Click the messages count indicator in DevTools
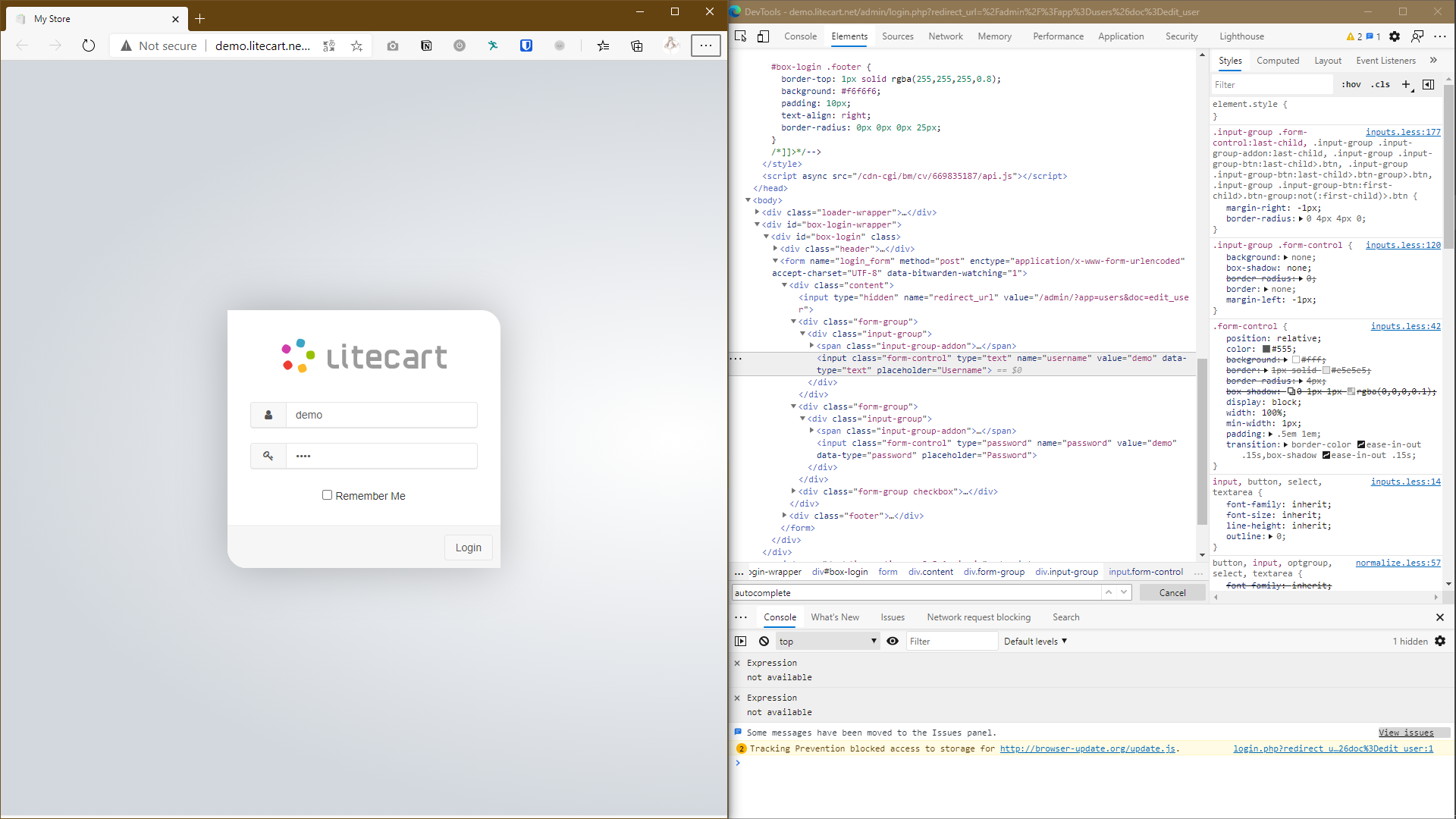Viewport: 1456px width, 819px height. (x=1373, y=36)
